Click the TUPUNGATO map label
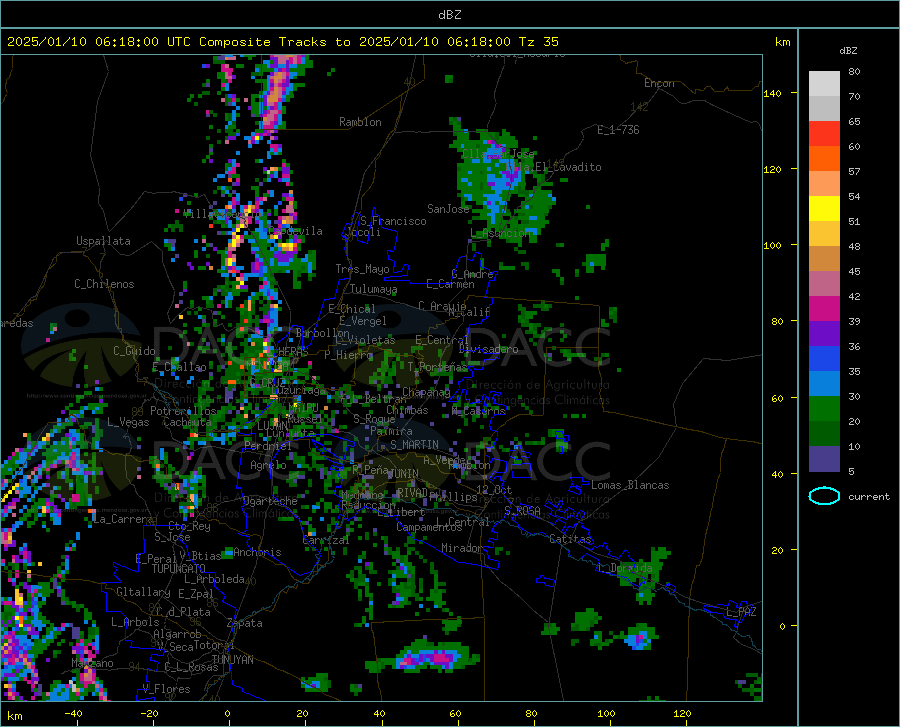 coord(179,569)
